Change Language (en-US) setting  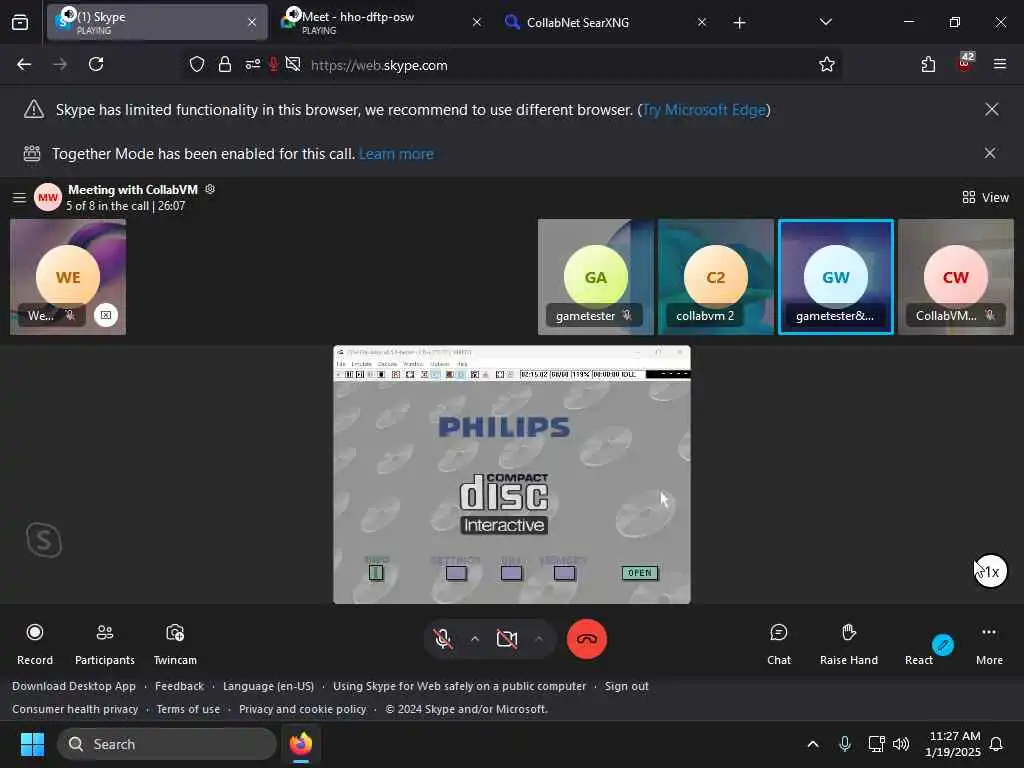click(x=268, y=686)
